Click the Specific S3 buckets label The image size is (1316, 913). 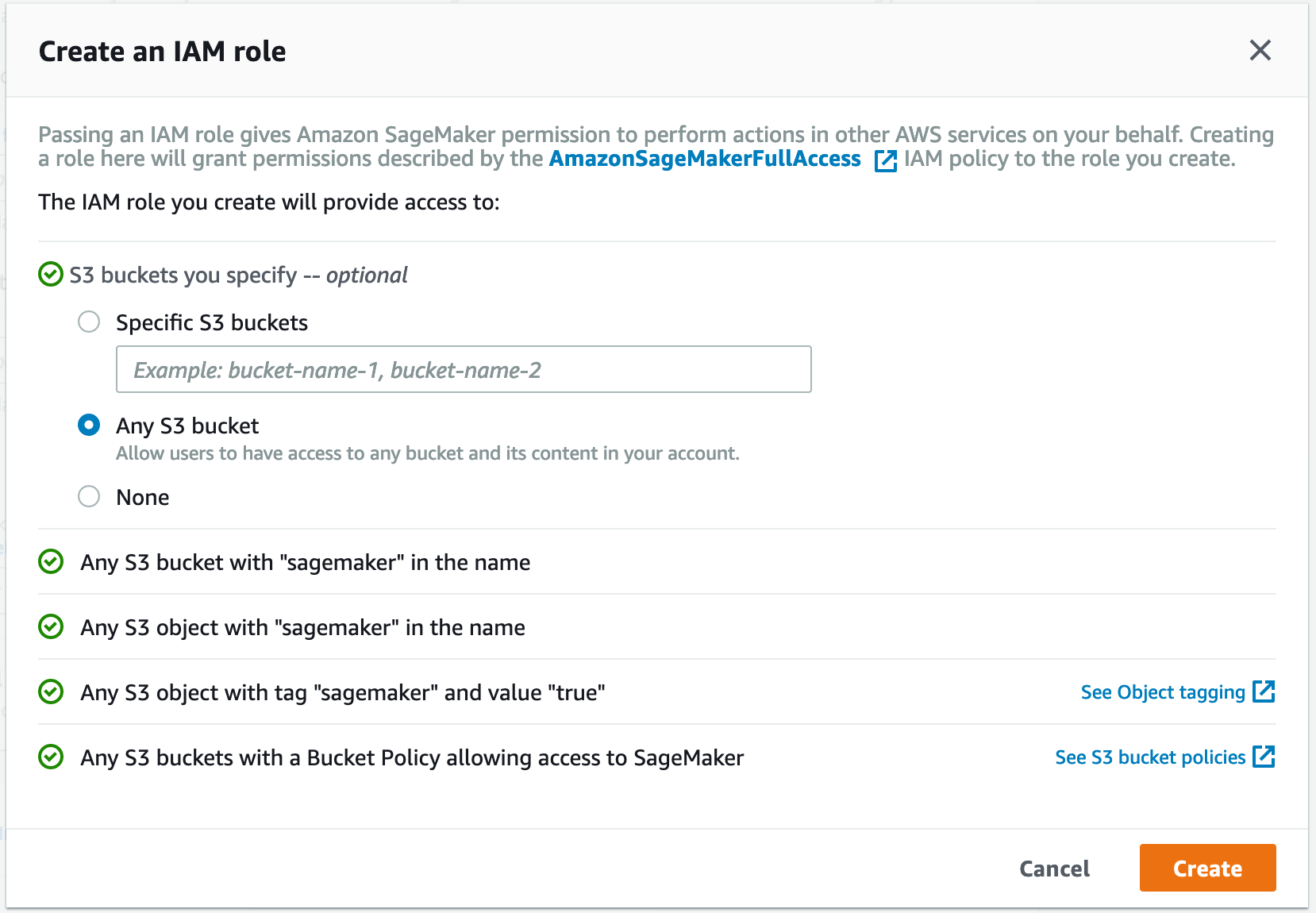212,323
